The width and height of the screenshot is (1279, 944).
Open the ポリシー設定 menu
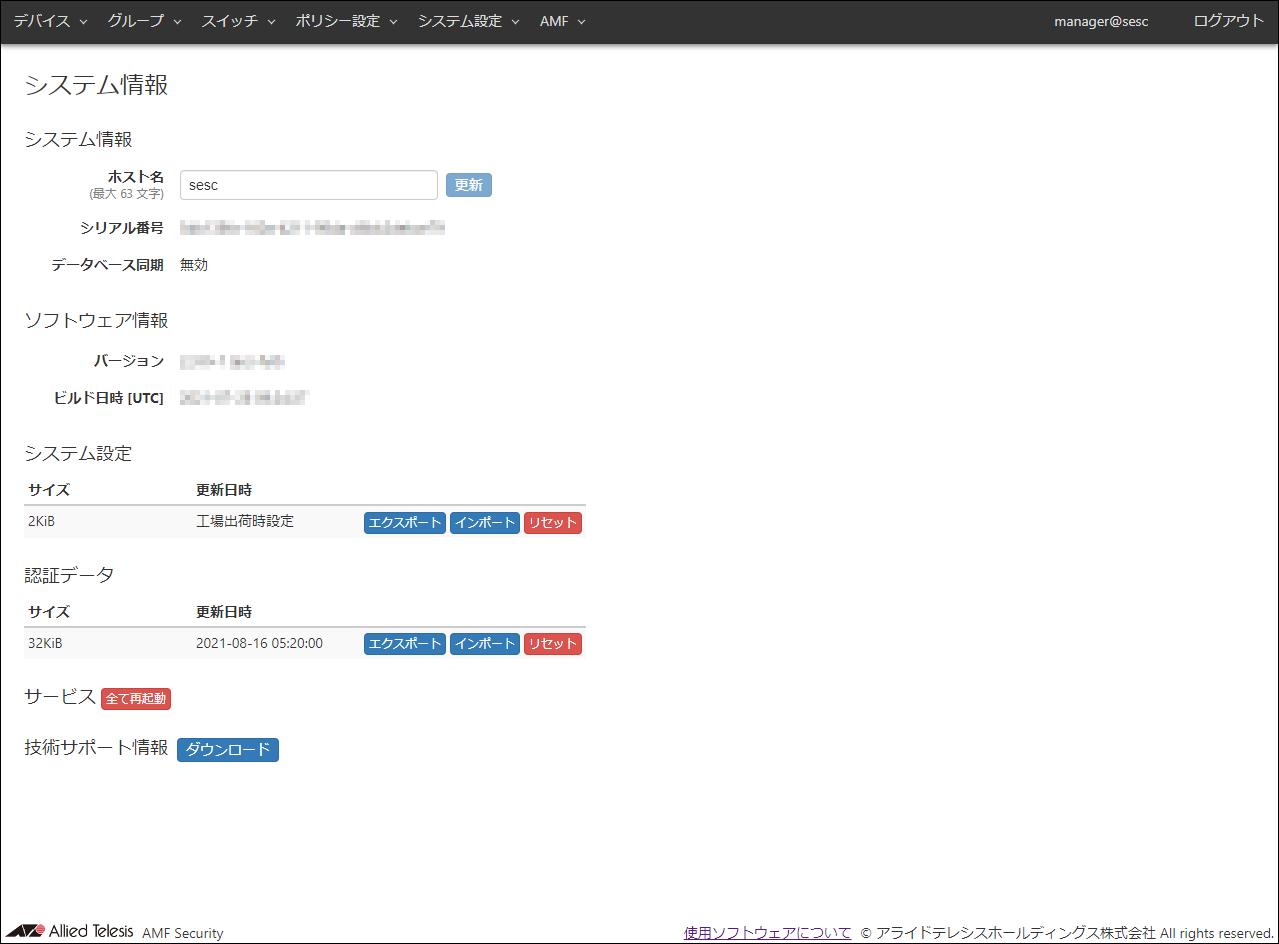(346, 21)
